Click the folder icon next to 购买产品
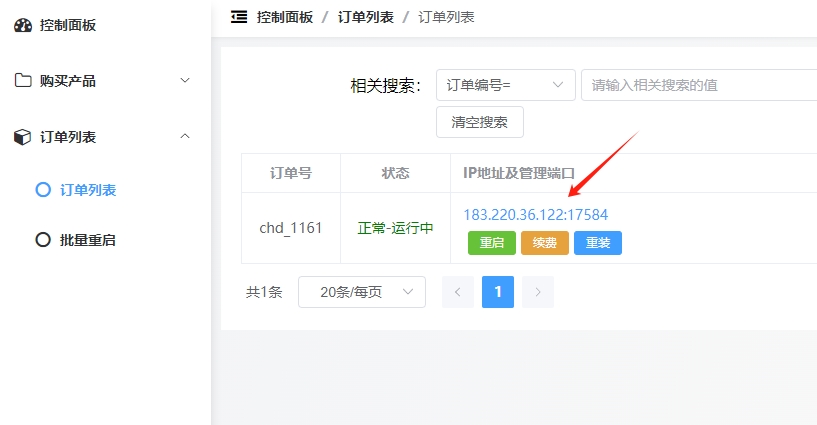Viewport: 817px width, 425px height. (x=23, y=81)
